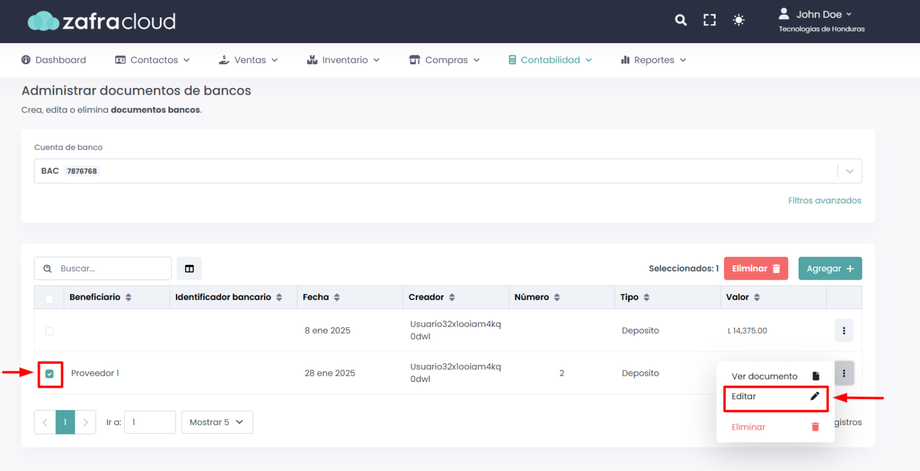
Task: Open three-dot menu for the 8 ene 2025 row
Action: [x=843, y=331]
